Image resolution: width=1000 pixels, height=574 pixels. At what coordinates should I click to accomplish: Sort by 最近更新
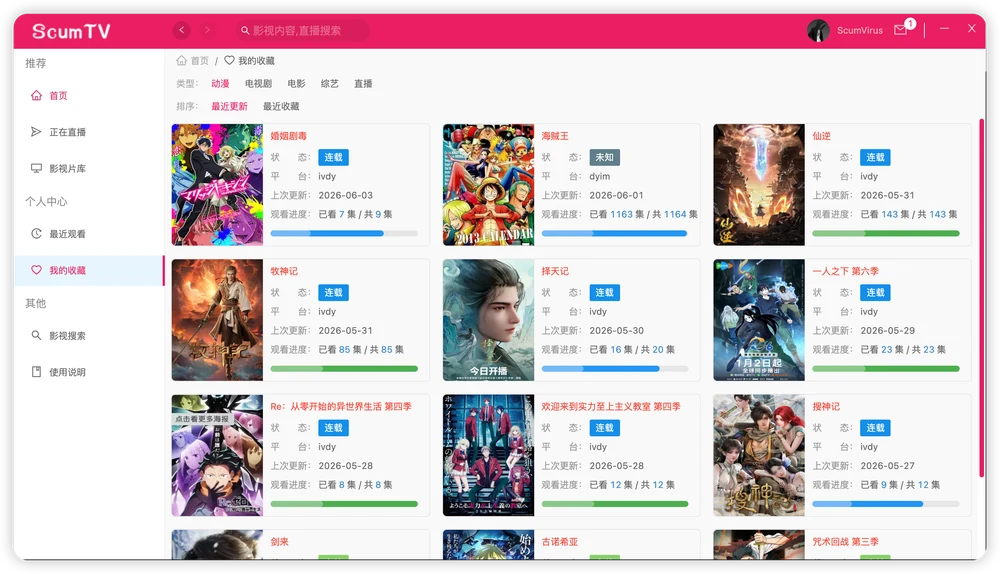230,107
